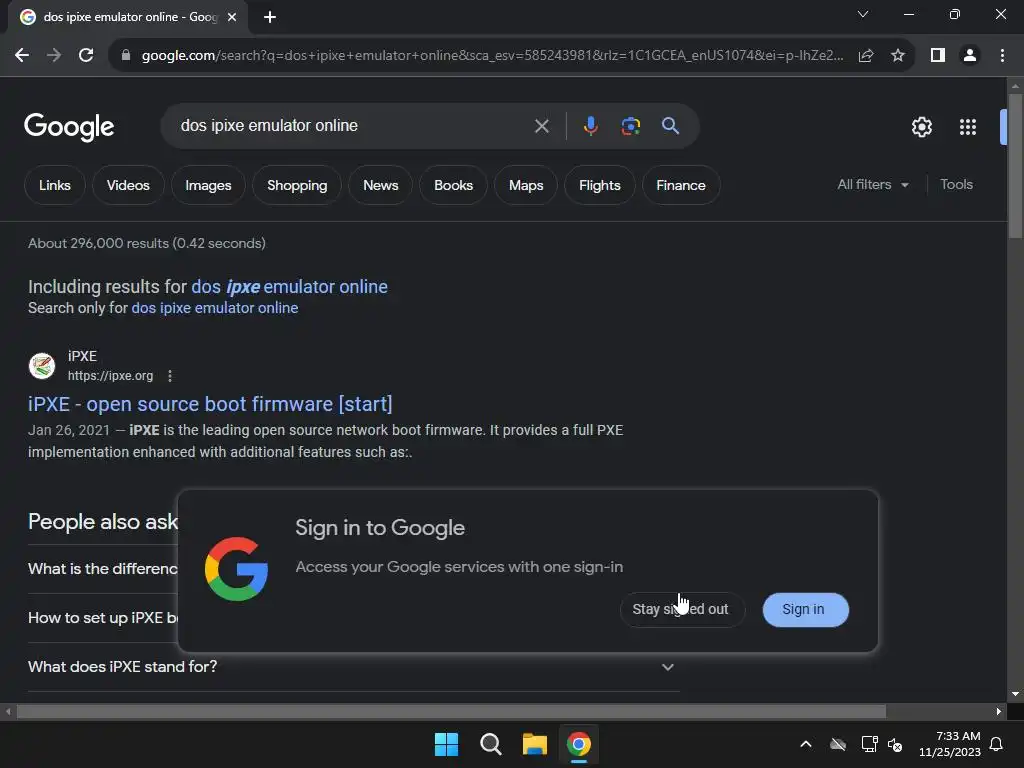Click the search query input field

coord(353,126)
